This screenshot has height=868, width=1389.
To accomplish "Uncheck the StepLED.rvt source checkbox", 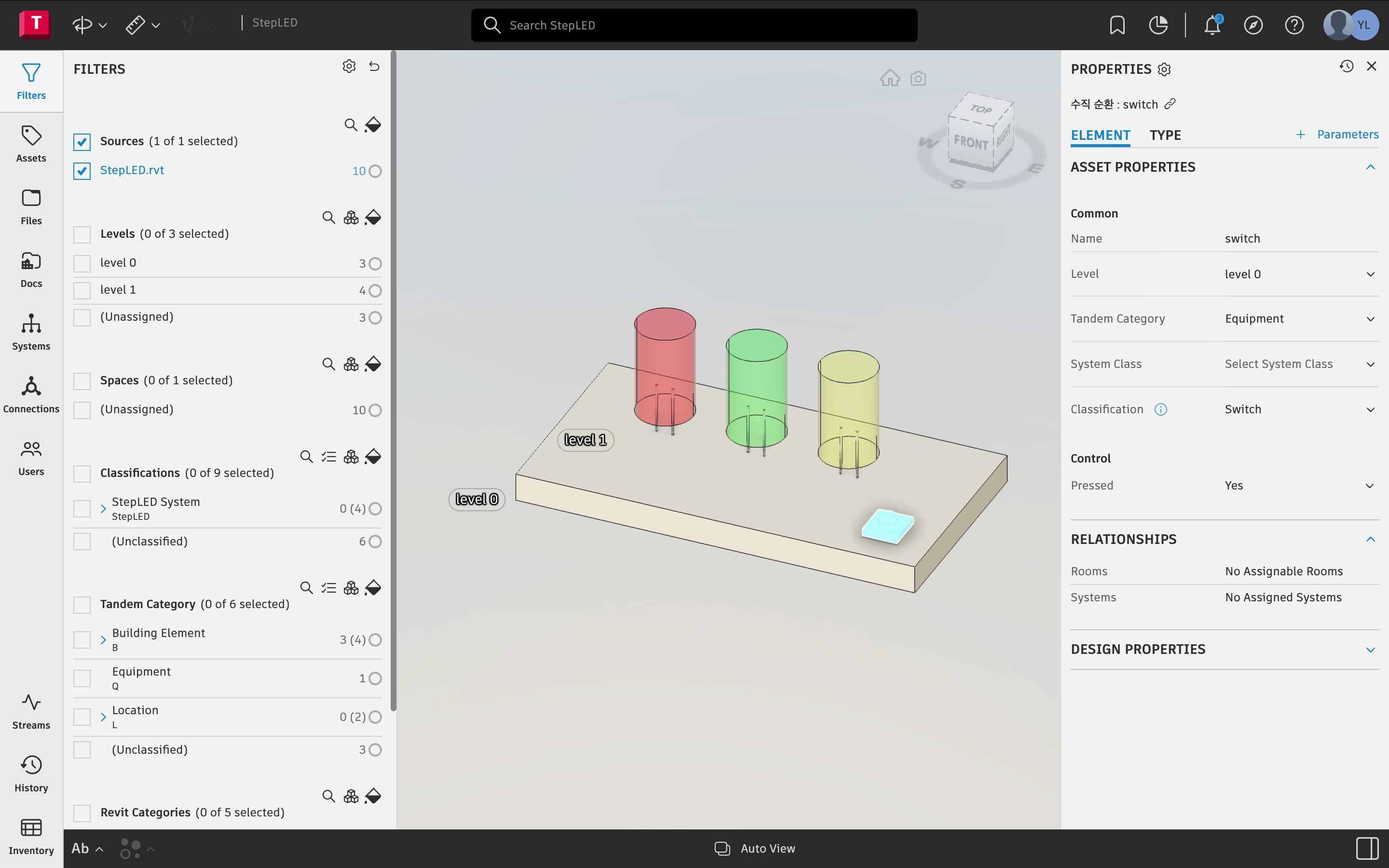I will 82,171.
